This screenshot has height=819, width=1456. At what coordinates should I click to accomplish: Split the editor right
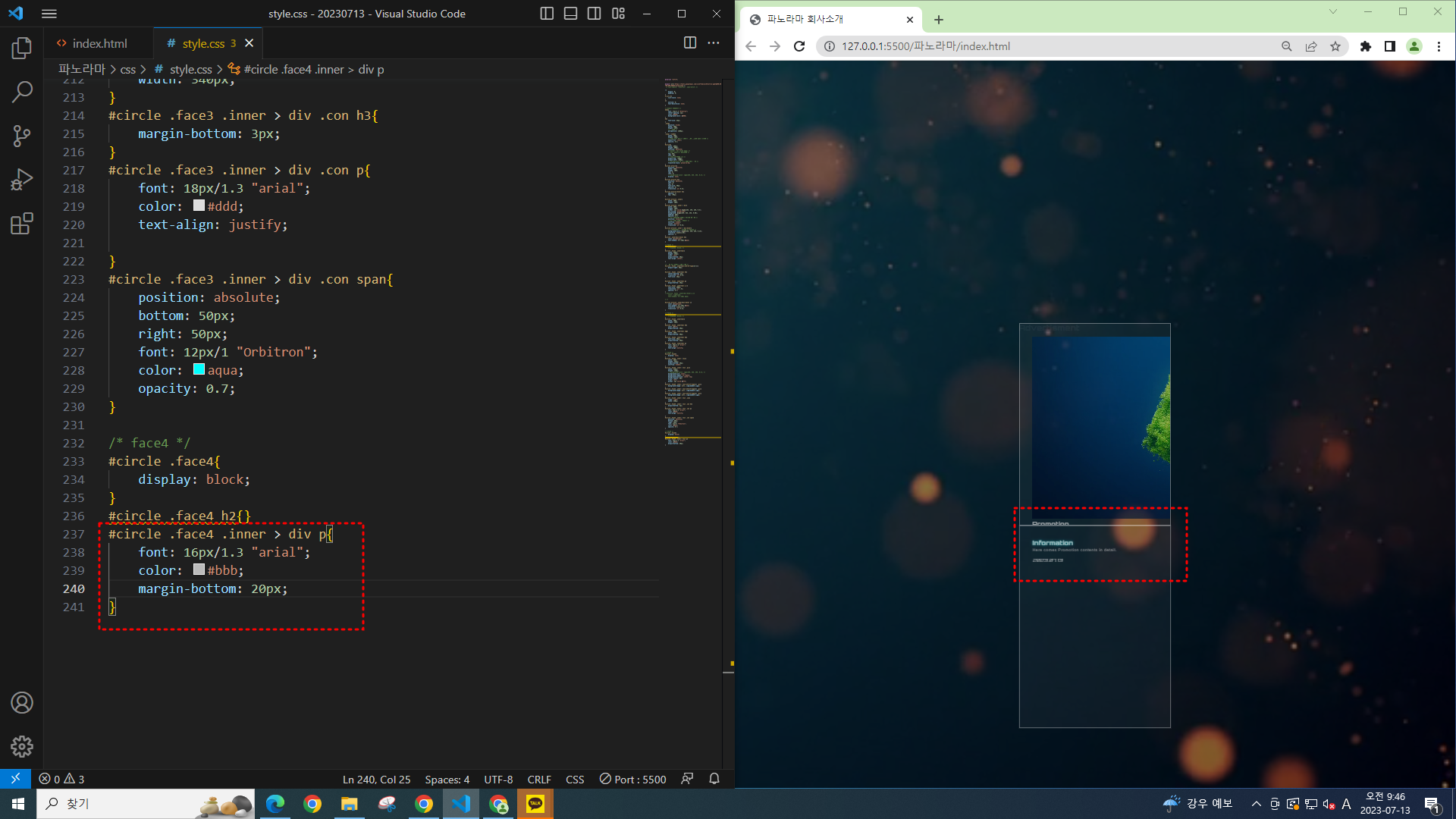click(x=689, y=43)
